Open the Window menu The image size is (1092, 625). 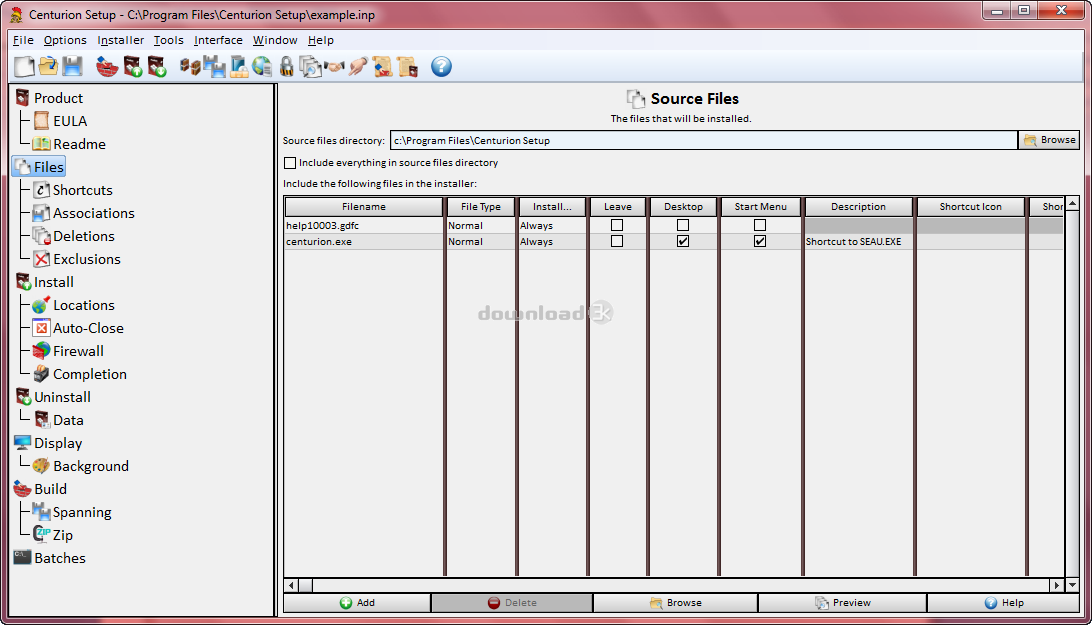[x=275, y=40]
